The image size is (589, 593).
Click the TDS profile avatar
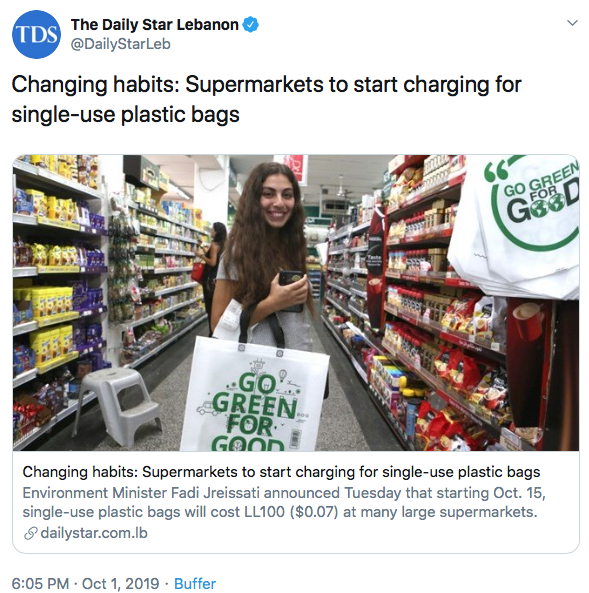click(36, 34)
